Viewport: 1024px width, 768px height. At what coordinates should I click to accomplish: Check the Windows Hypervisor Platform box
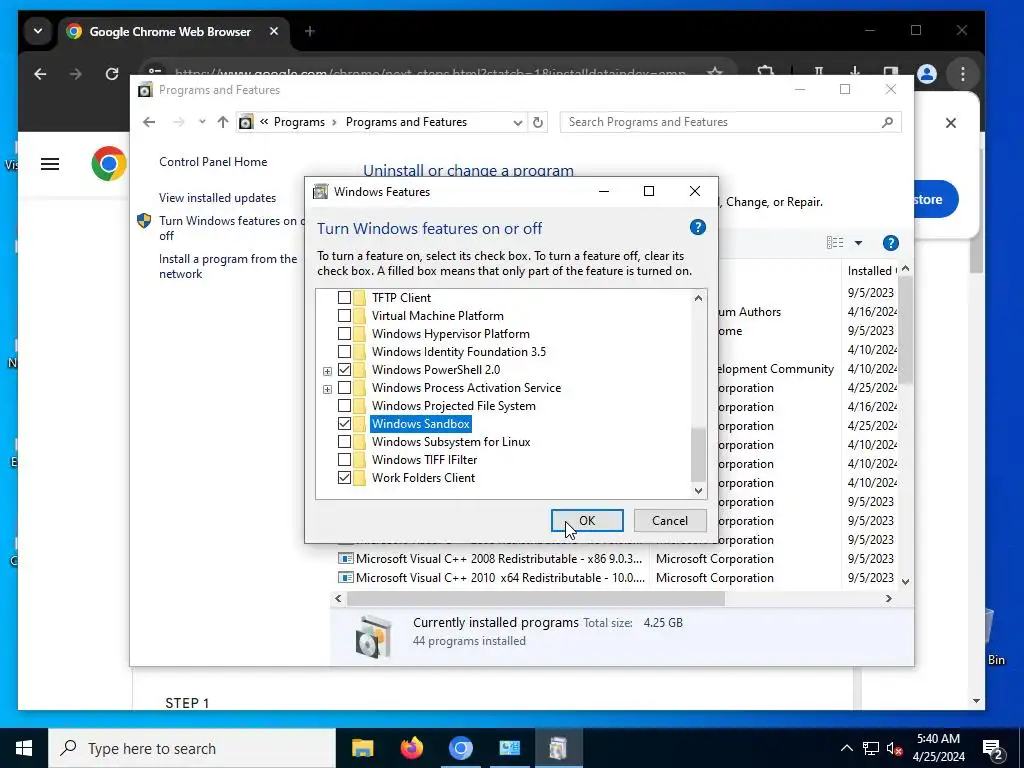(344, 334)
